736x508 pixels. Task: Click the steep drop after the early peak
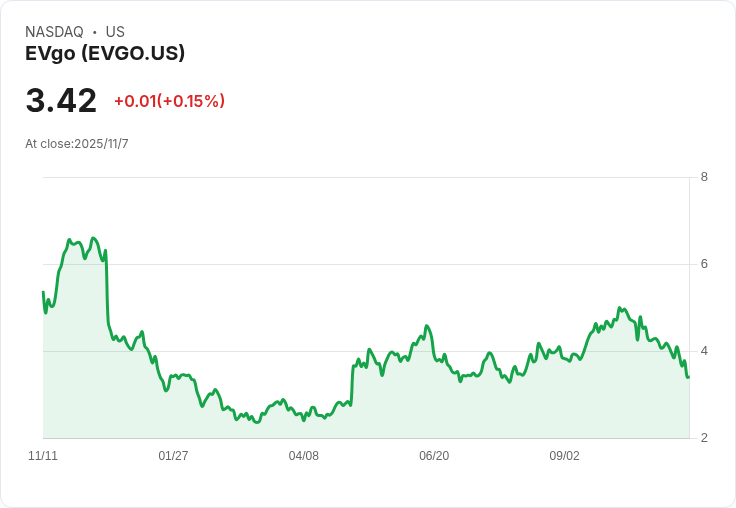coord(106,290)
